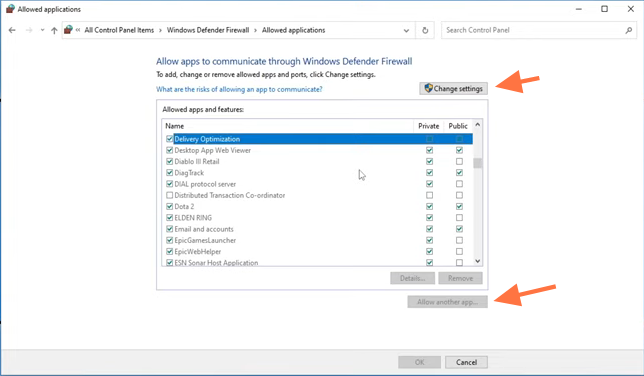
Task: Expand the address bar history dropdown
Action: pos(406,30)
